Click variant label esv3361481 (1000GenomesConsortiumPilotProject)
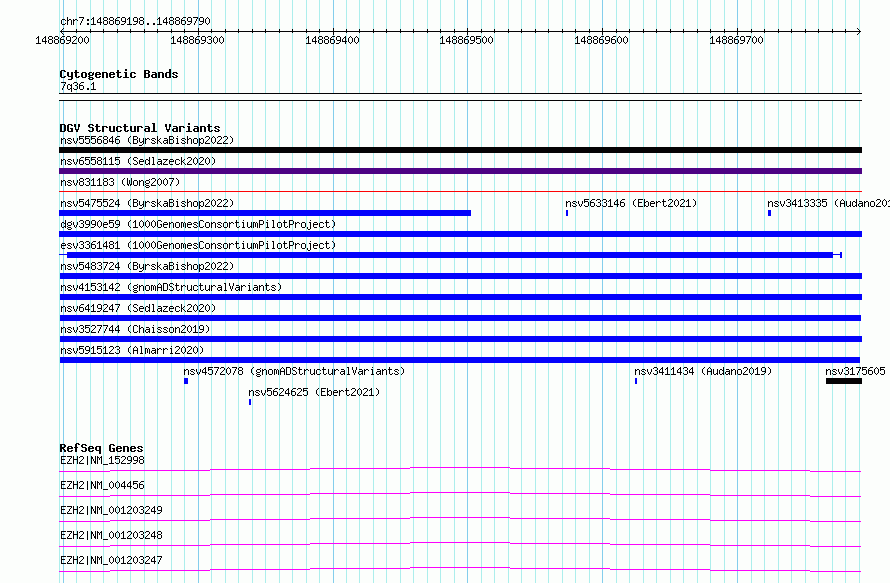The image size is (890, 583). pyautogui.click(x=198, y=245)
